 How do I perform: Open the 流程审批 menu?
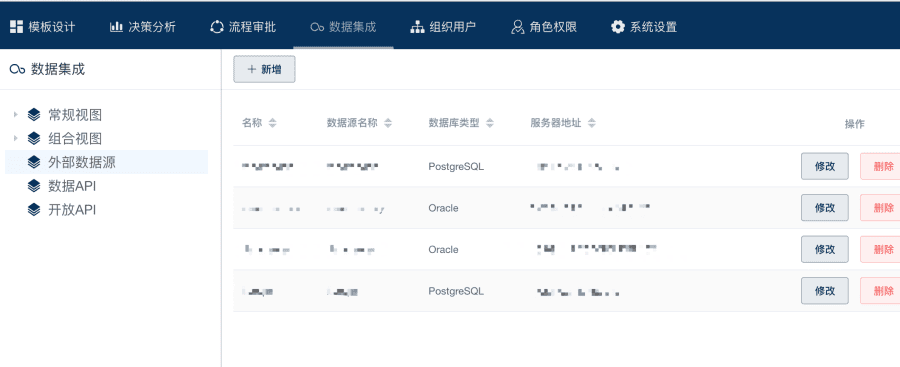pos(243,27)
